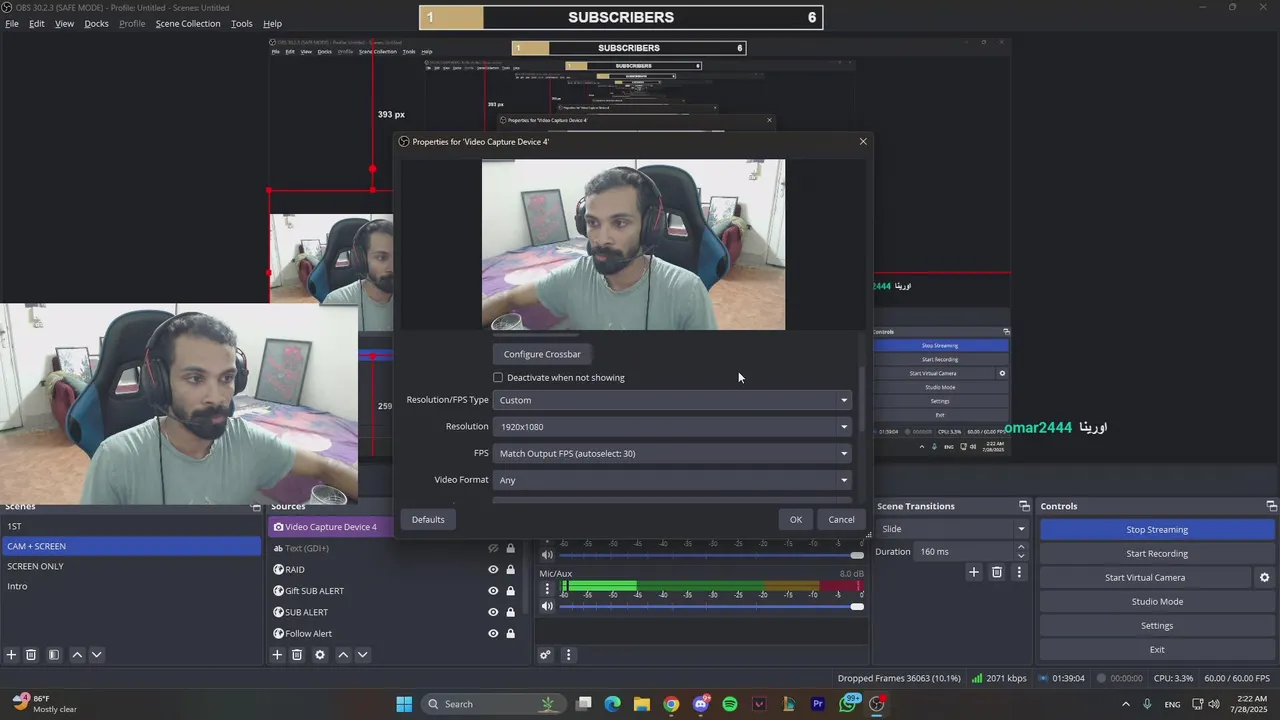Remove selected source with trash icon
The height and width of the screenshot is (720, 1280).
click(297, 655)
